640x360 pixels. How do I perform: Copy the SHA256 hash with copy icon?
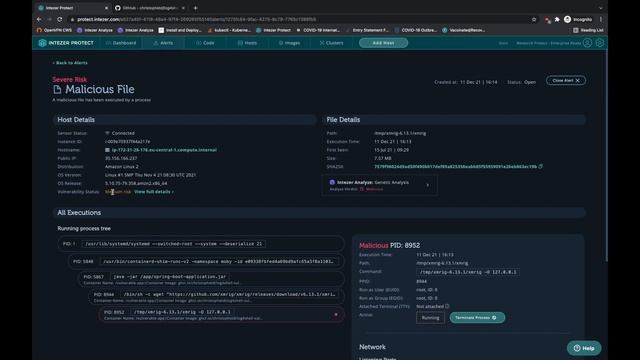pos(541,167)
